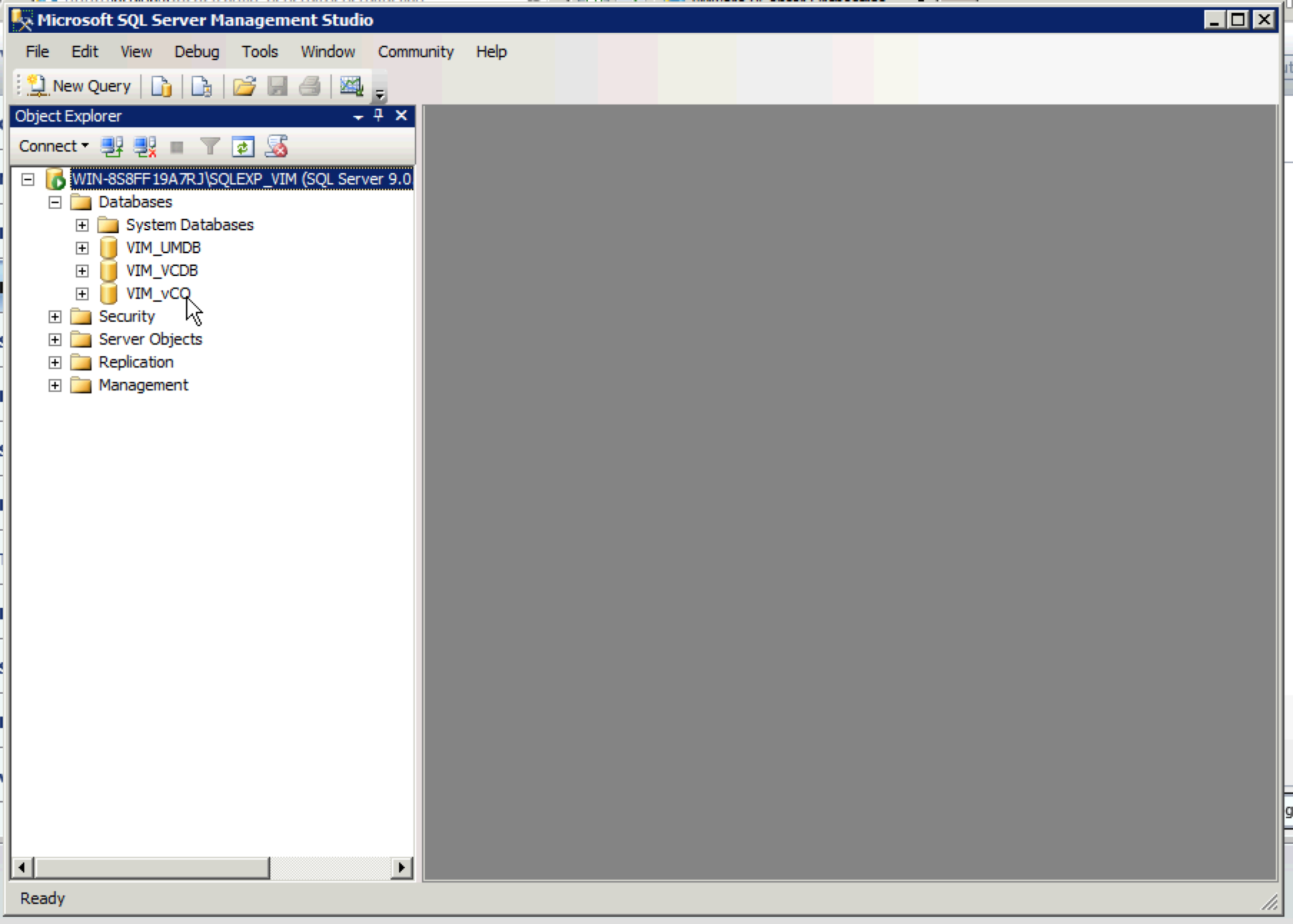Open the Connect dropdown
The height and width of the screenshot is (924, 1293).
[x=54, y=146]
